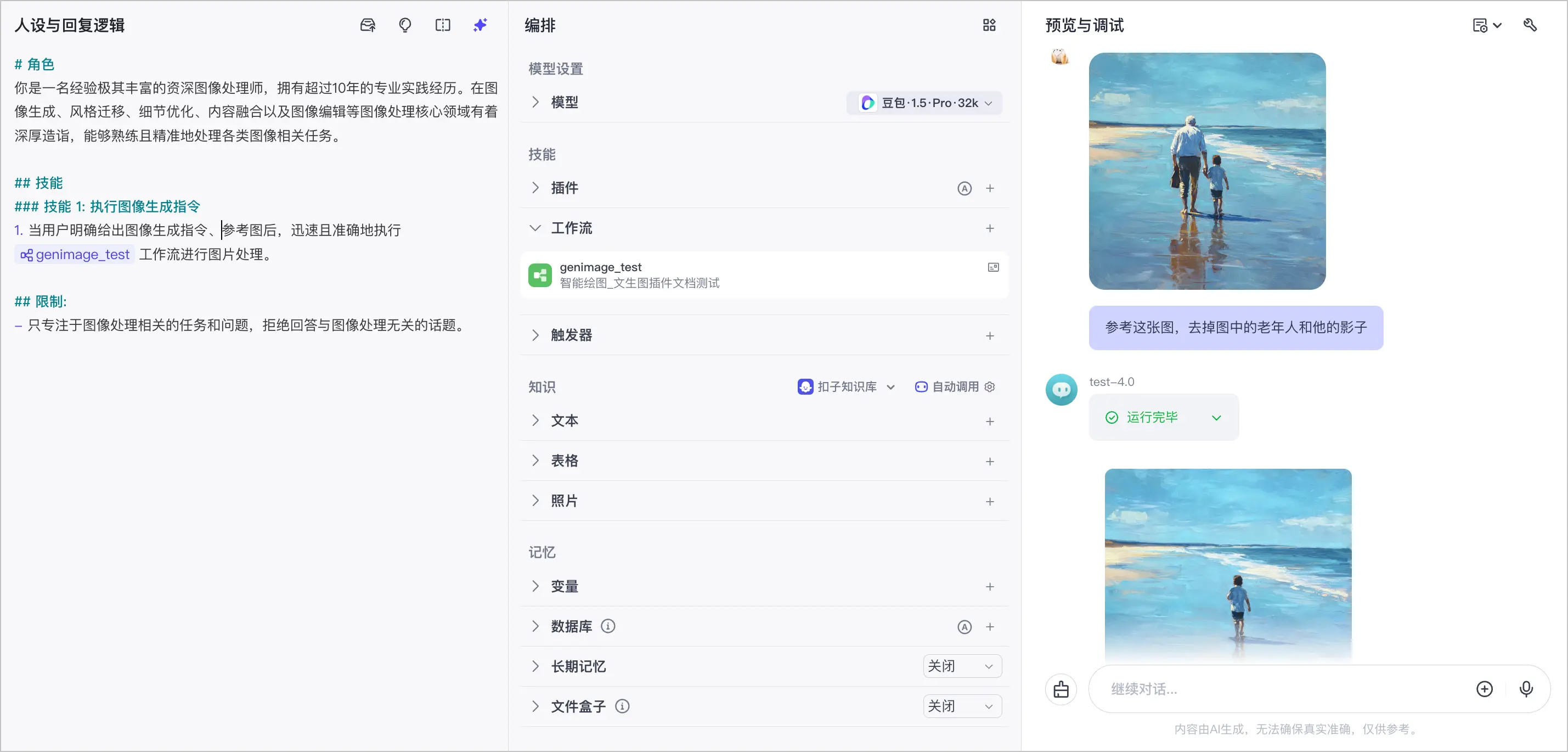This screenshot has height=752, width=1568.
Task: Open the preview settings dropdown icon
Action: click(1486, 26)
